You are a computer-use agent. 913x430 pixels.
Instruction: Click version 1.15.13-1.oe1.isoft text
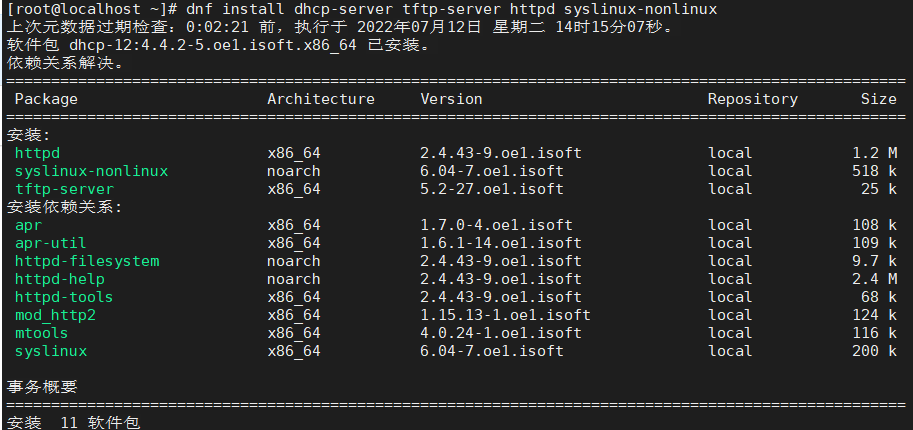[505, 315]
